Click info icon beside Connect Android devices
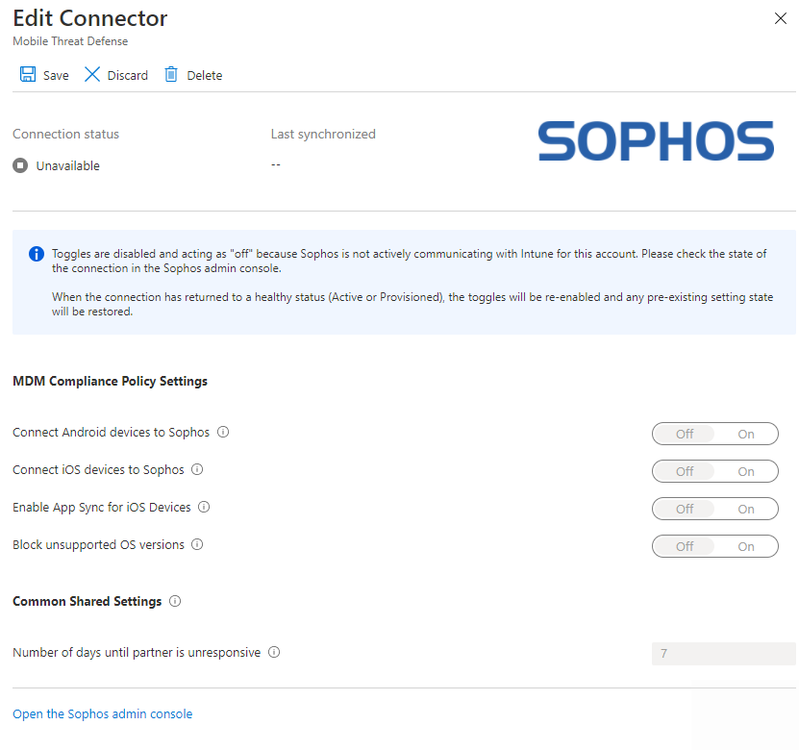Viewport: 799px width, 750px height. pyautogui.click(x=223, y=433)
